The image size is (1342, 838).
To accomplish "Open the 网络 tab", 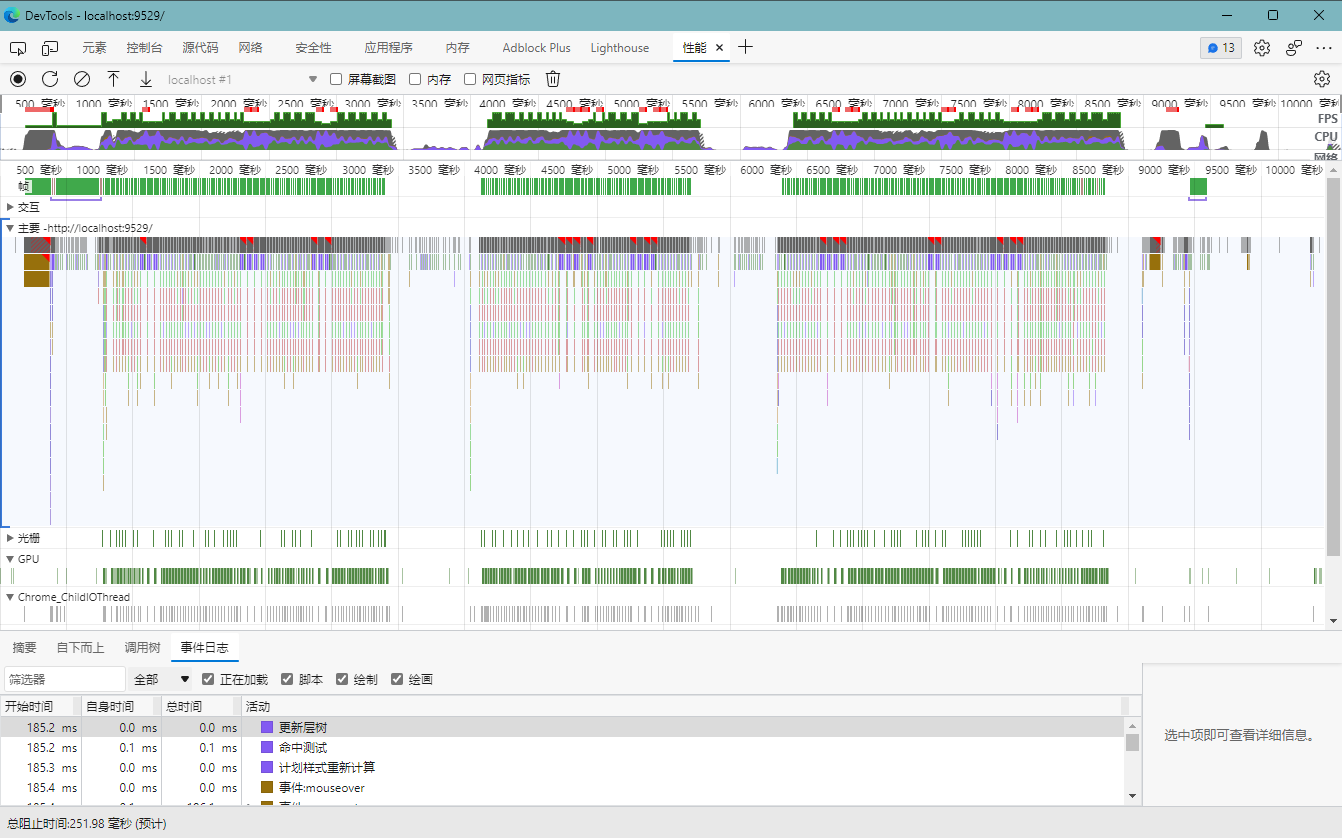I will (x=251, y=48).
